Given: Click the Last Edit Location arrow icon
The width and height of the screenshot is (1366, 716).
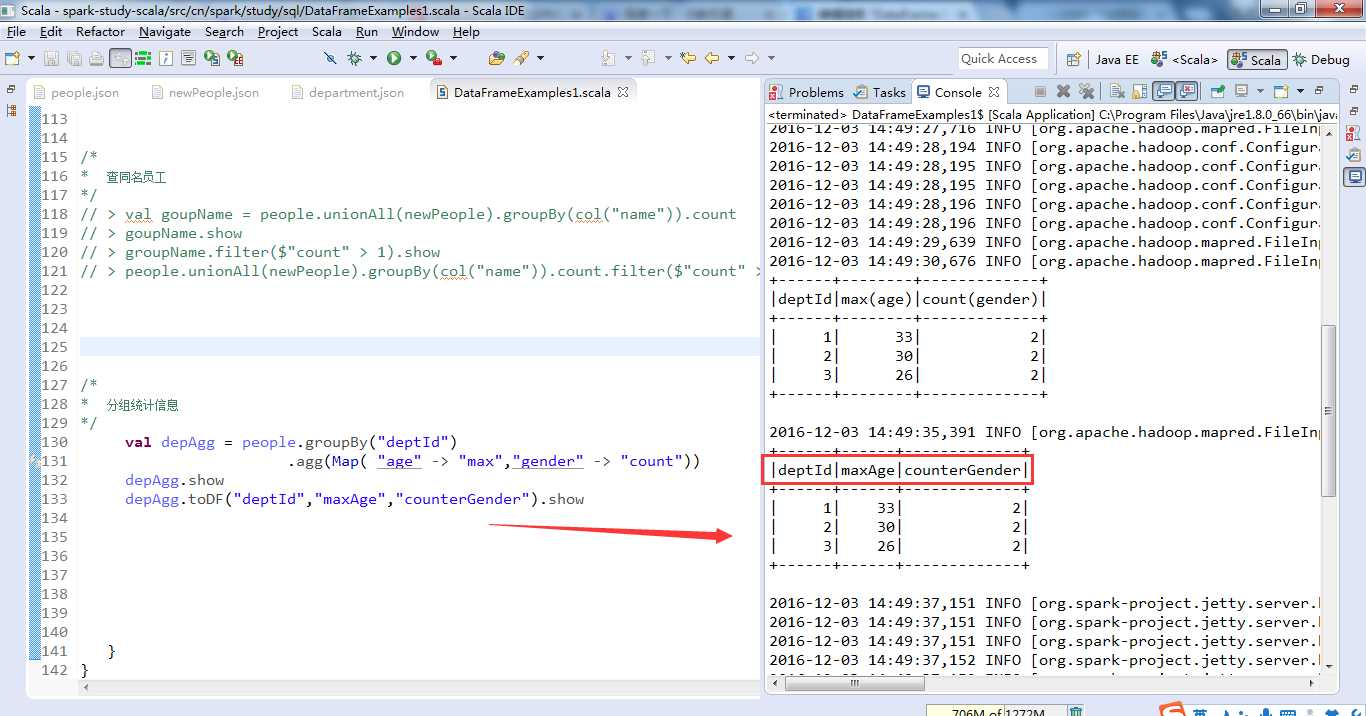Looking at the screenshot, I should 688,58.
